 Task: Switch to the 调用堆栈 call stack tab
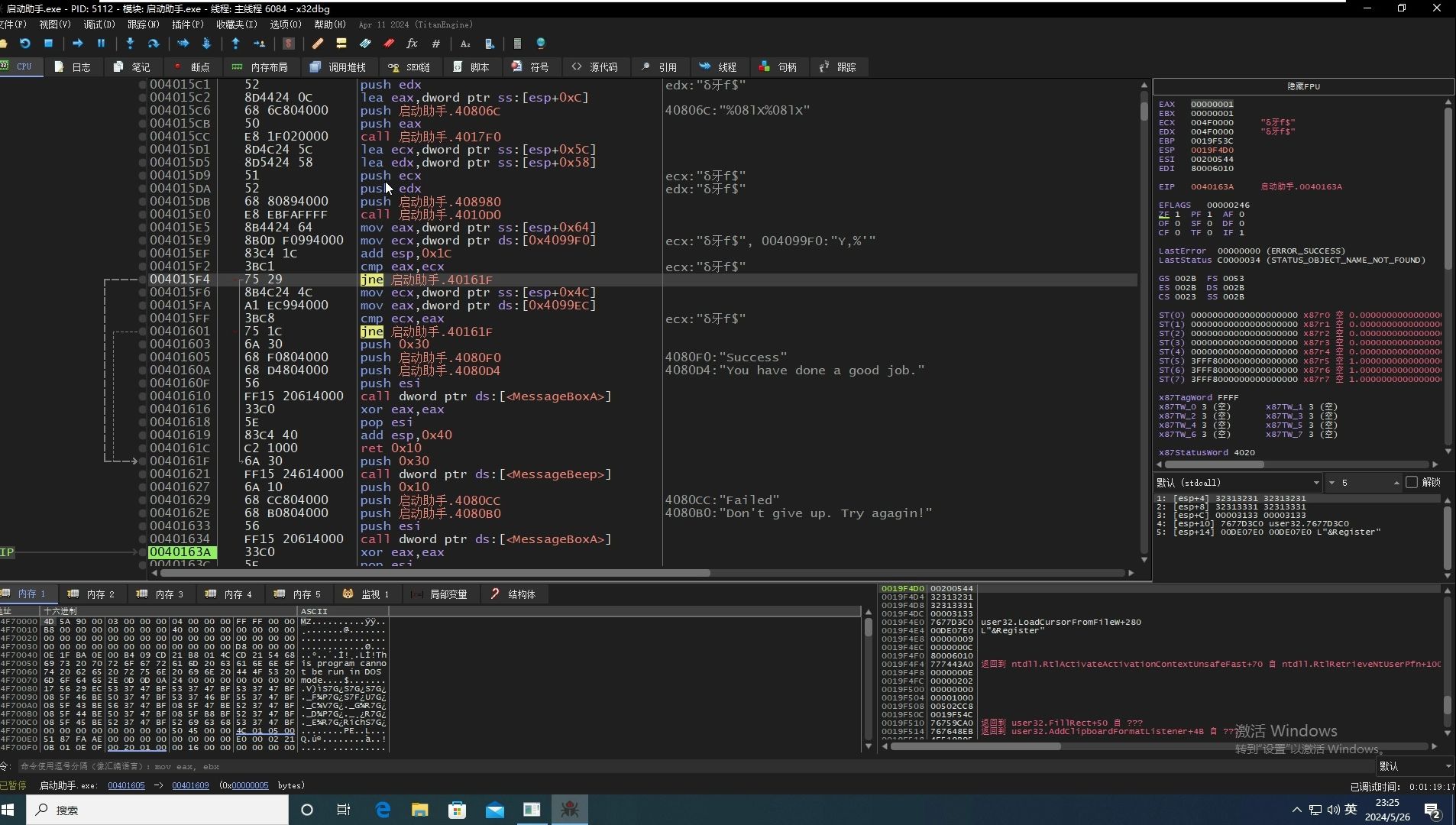(338, 67)
